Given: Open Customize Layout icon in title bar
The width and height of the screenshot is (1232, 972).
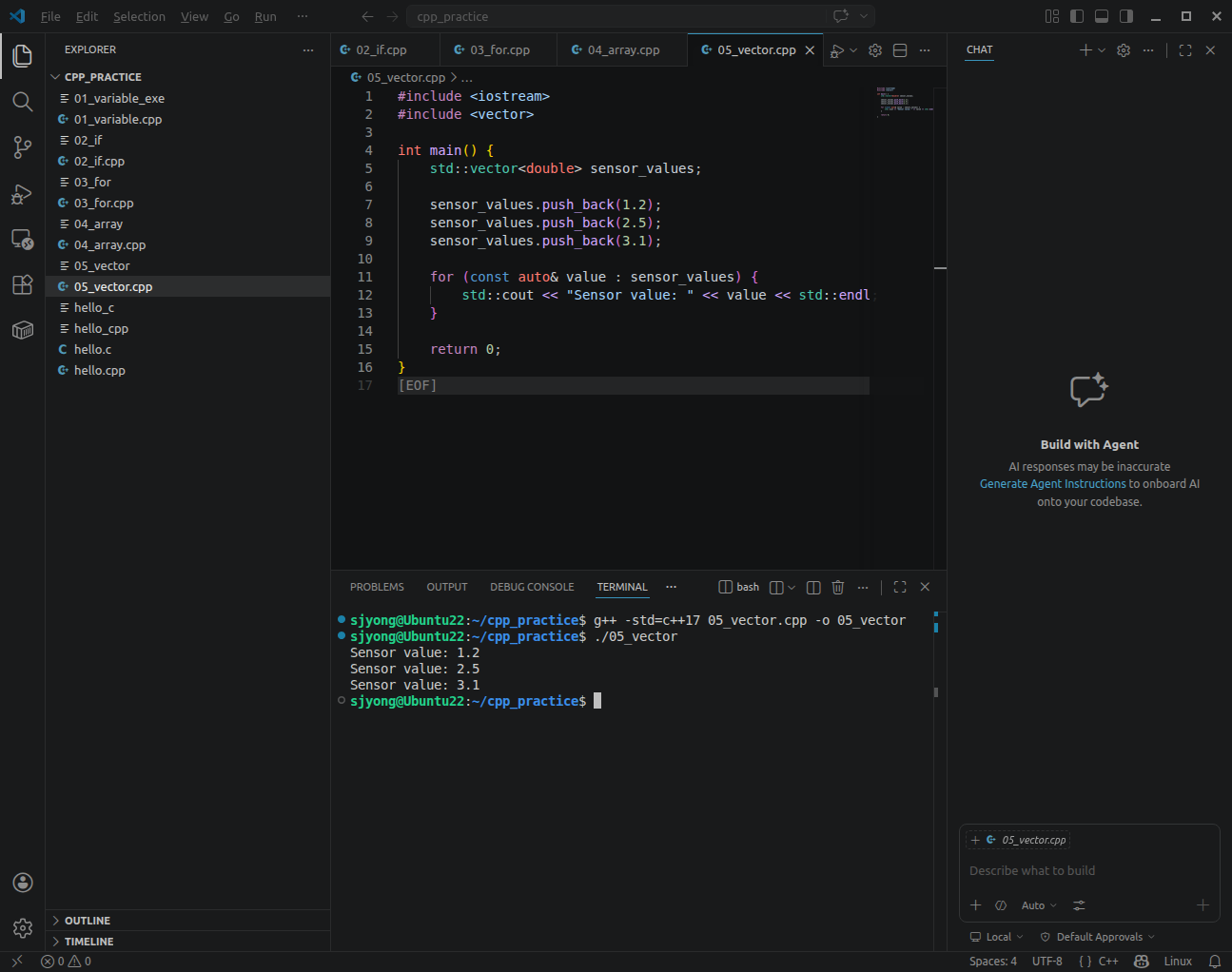Looking at the screenshot, I should 1052,16.
